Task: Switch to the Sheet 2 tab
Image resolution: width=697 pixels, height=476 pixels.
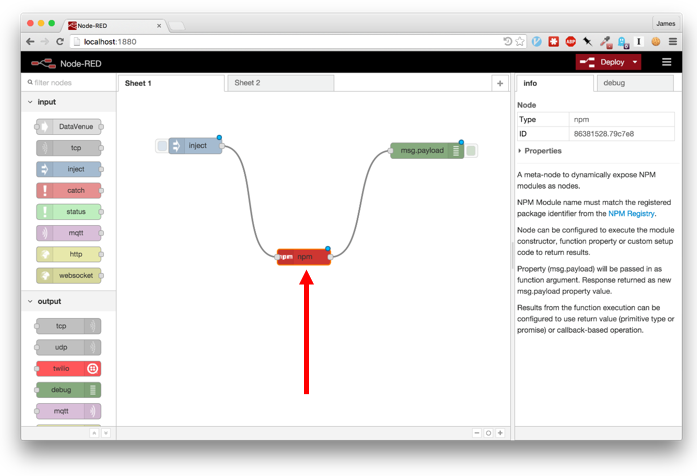Action: click(x=247, y=83)
